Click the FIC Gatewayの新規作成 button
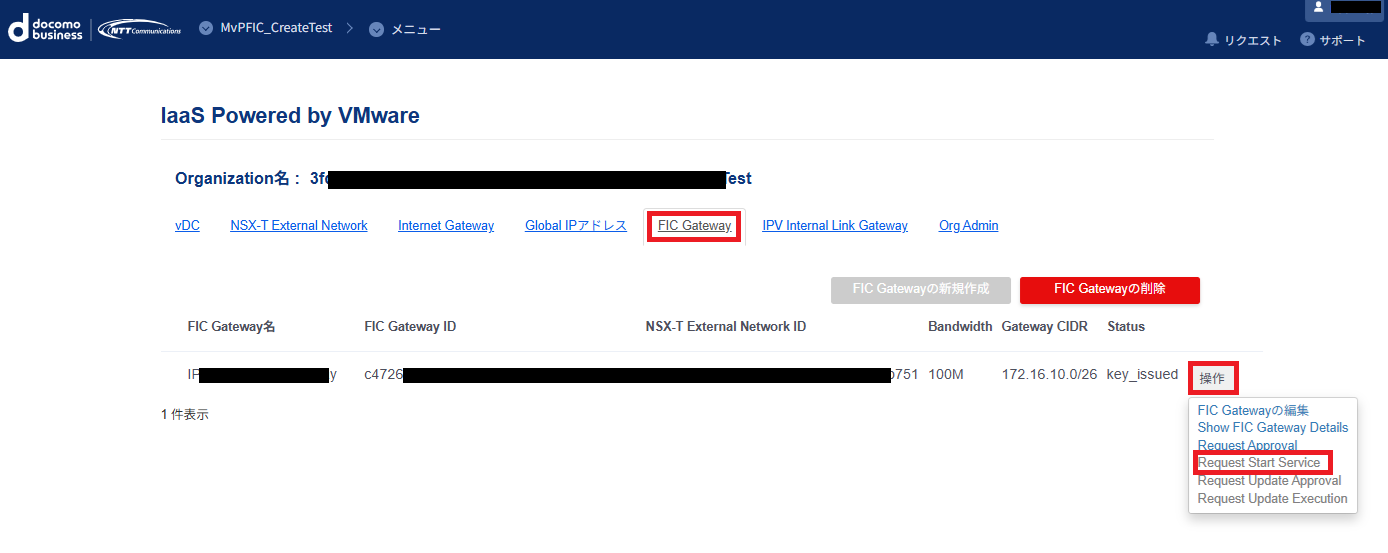This screenshot has height=553, width=1388. tap(921, 289)
